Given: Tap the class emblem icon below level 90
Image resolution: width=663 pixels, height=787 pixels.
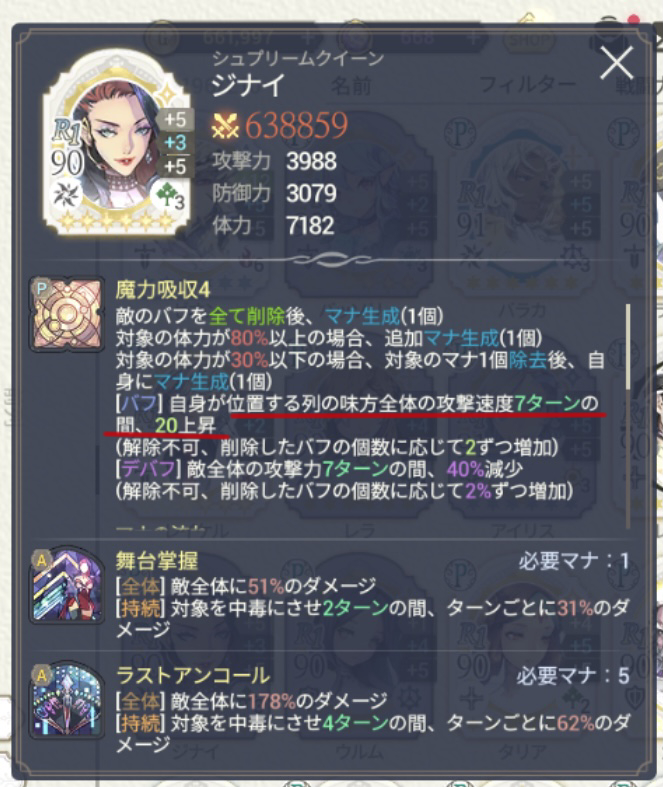Looking at the screenshot, I should (x=65, y=195).
